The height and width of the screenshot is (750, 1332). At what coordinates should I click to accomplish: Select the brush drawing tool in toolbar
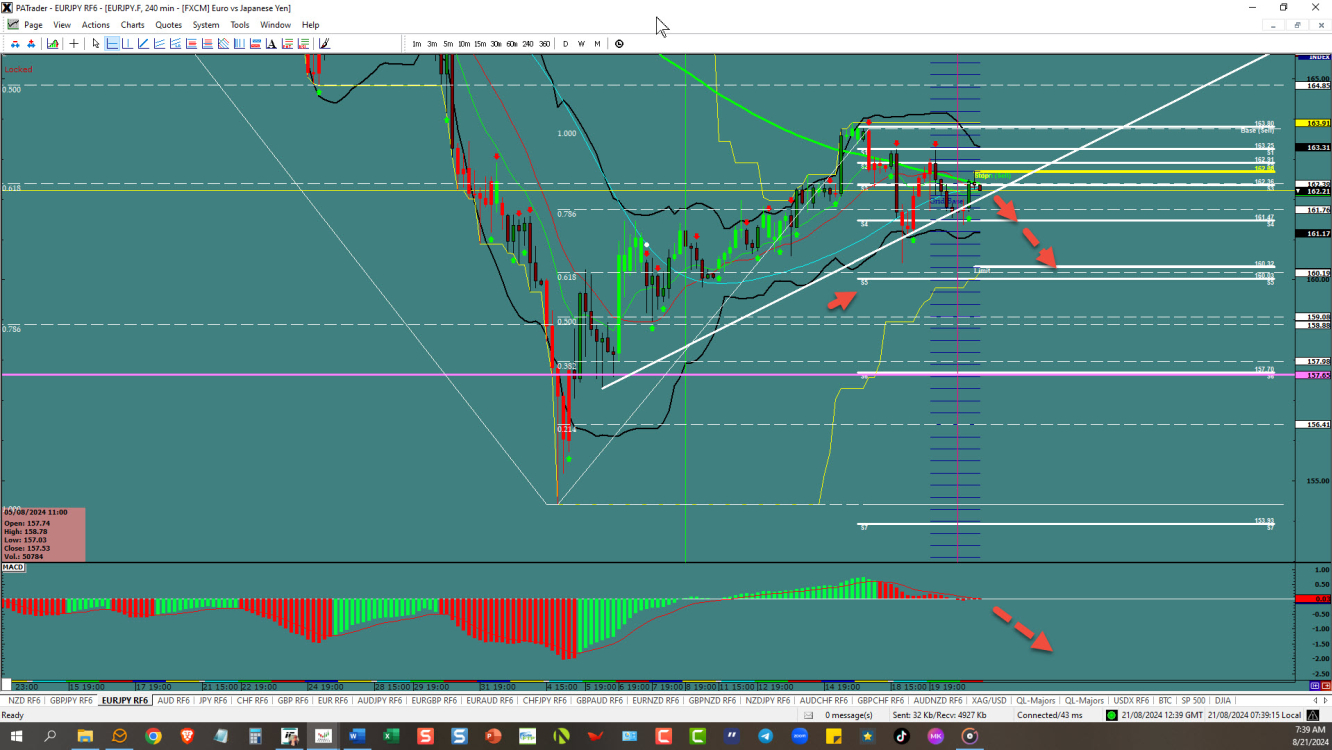[324, 43]
